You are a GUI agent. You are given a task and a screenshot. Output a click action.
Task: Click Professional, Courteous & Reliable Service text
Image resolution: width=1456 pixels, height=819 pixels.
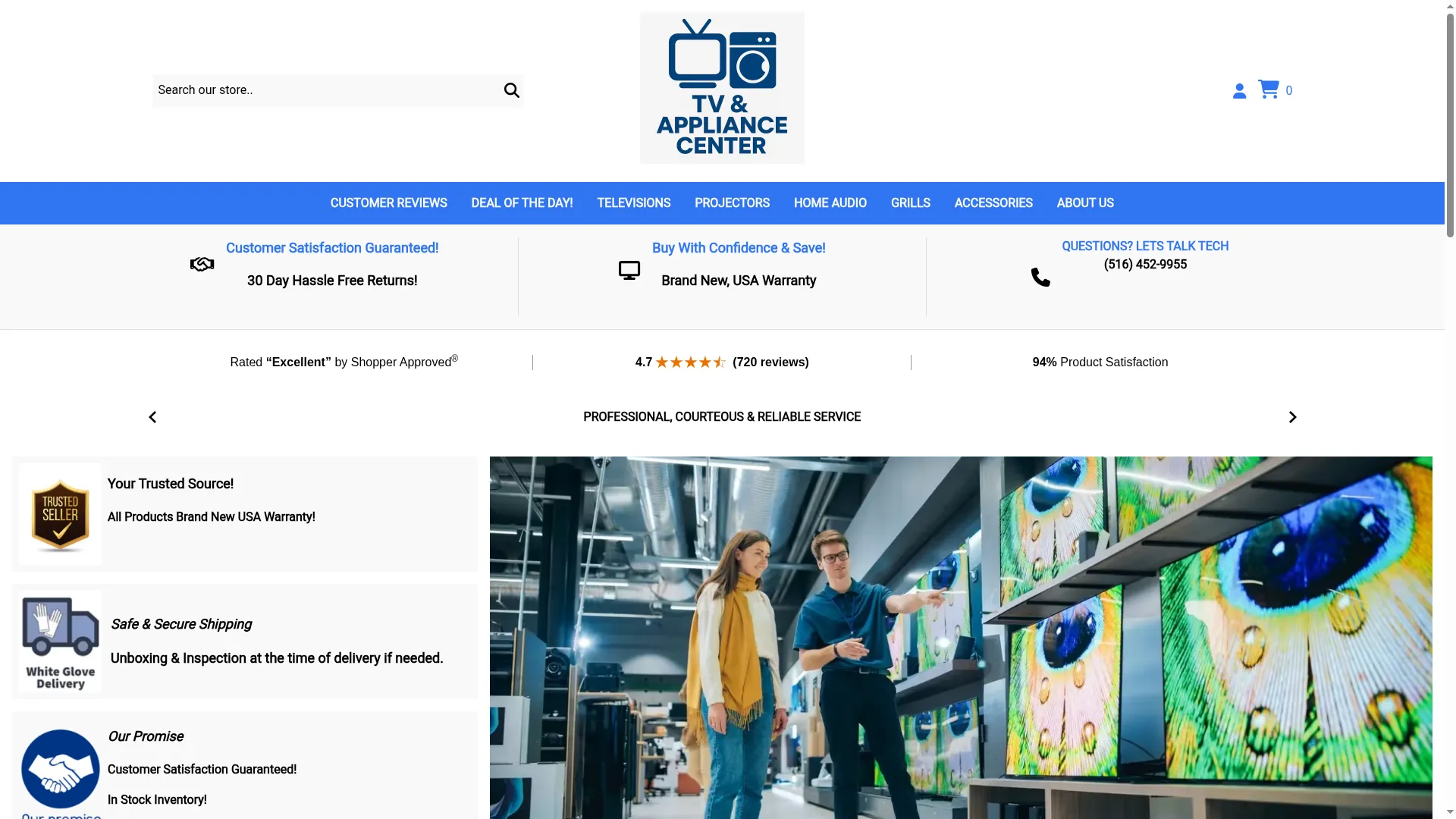[722, 417]
